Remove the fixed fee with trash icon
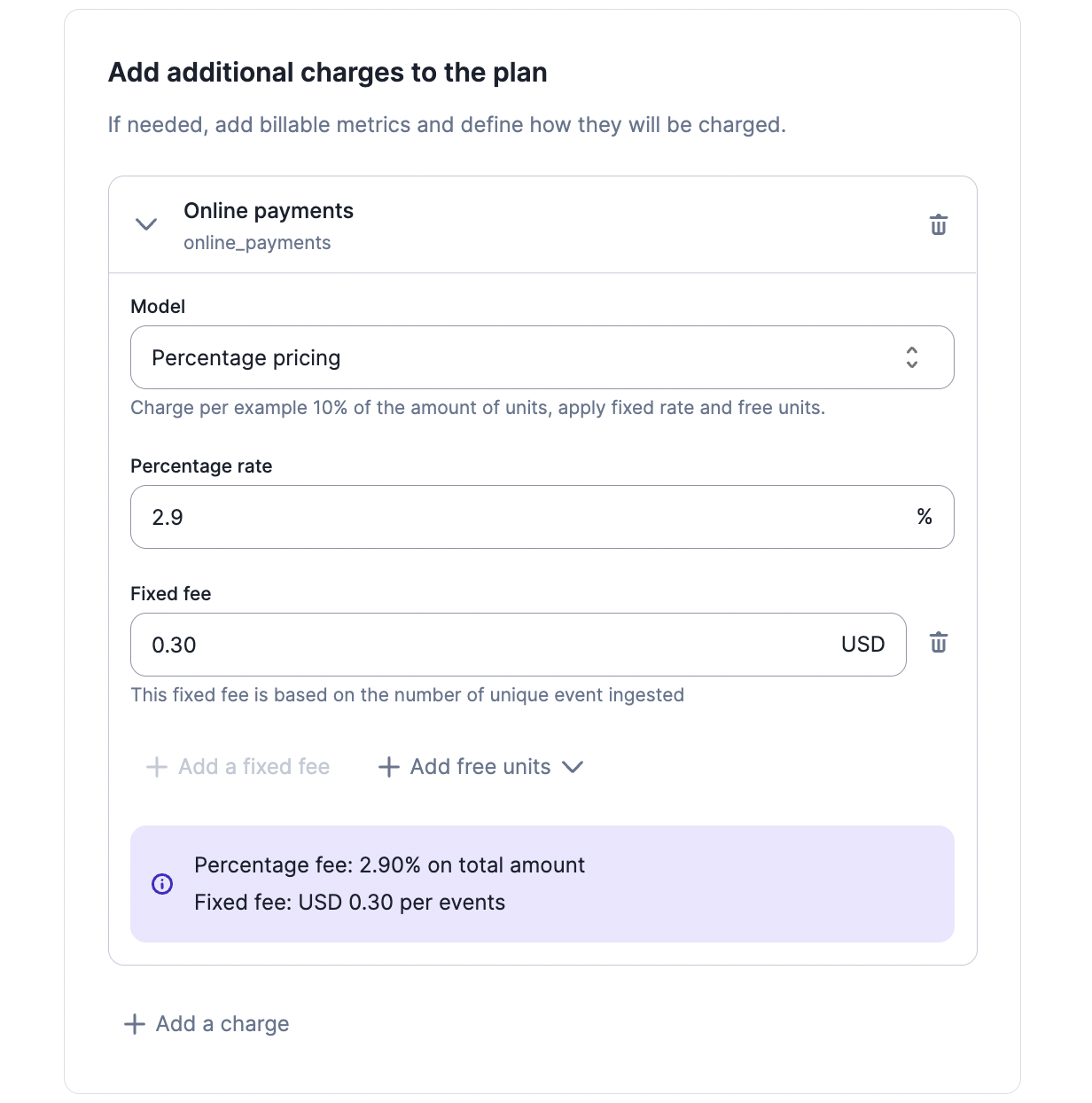 click(939, 643)
